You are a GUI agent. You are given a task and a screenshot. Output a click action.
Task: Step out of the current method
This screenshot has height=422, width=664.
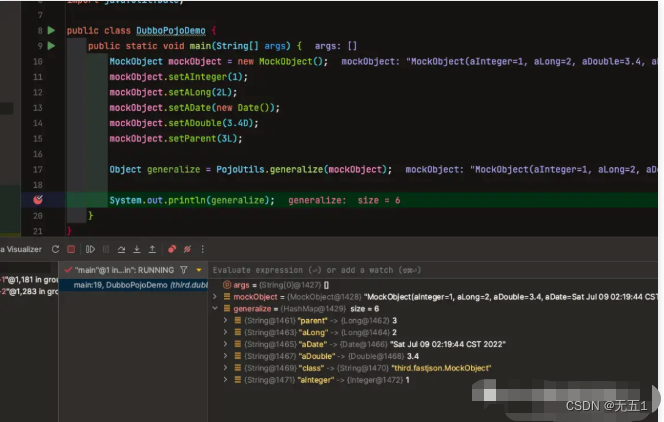[x=152, y=249]
